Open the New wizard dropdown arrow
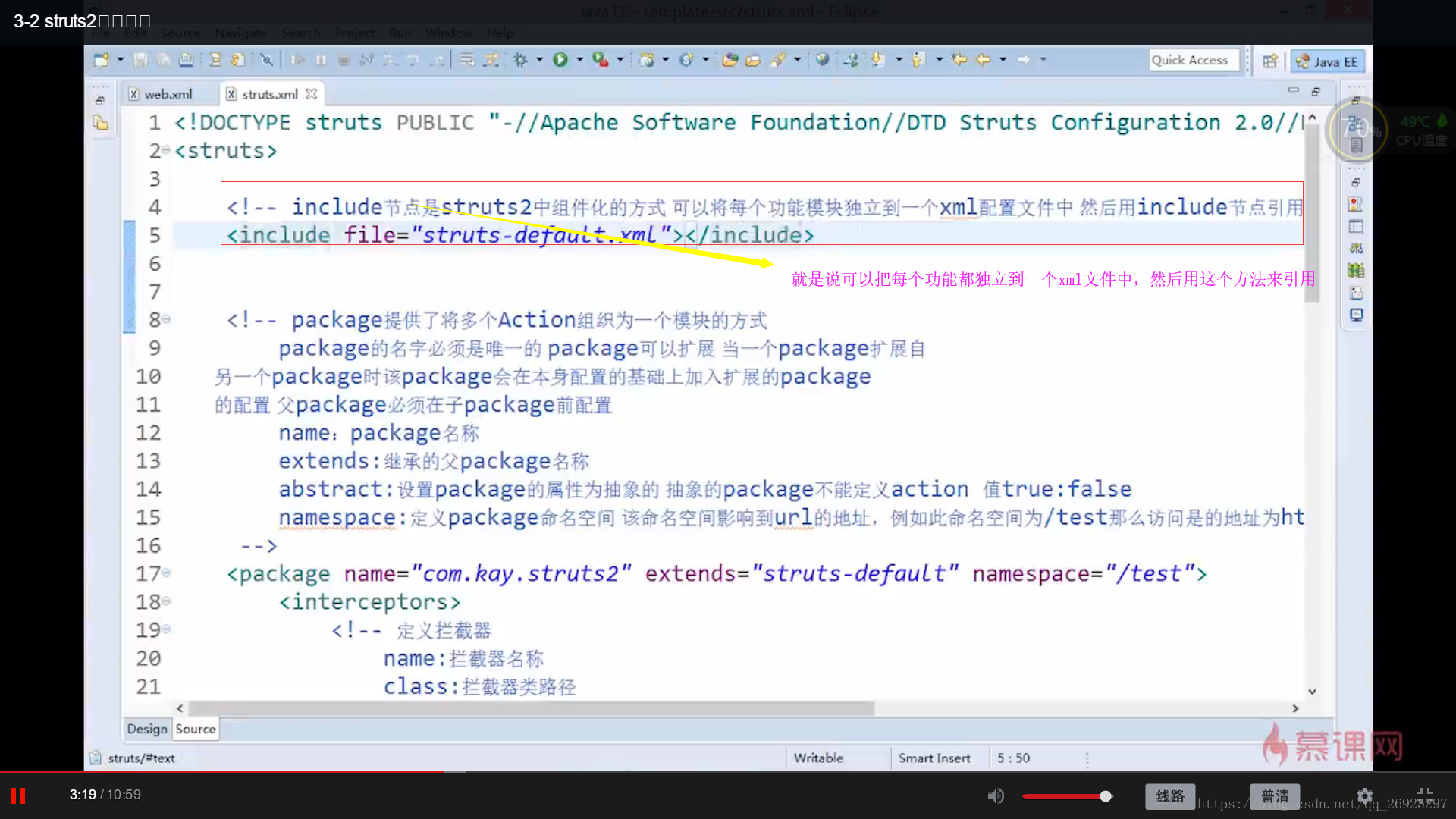The width and height of the screenshot is (1456, 819). point(120,60)
